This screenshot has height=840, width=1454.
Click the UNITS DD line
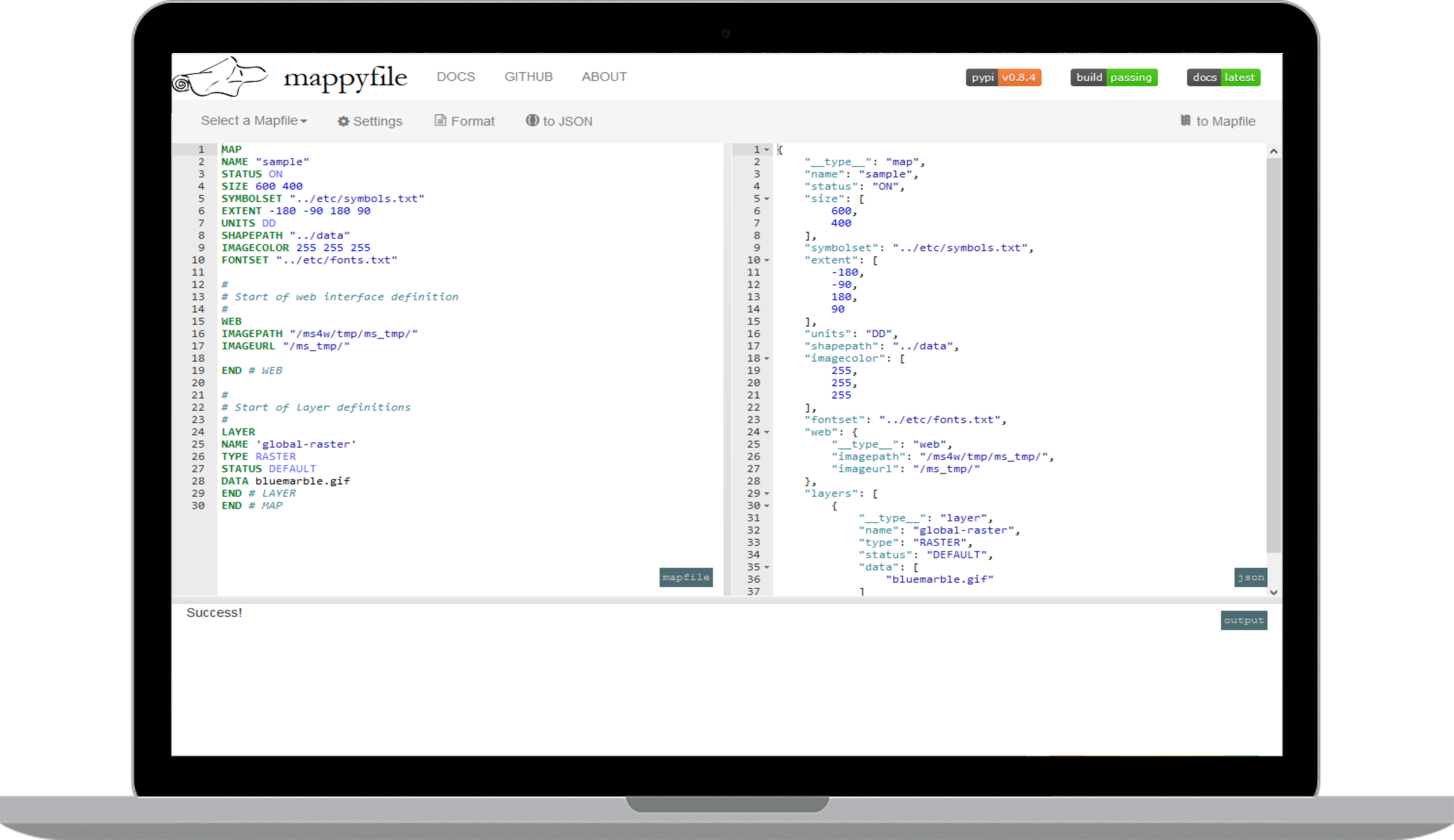pyautogui.click(x=249, y=223)
